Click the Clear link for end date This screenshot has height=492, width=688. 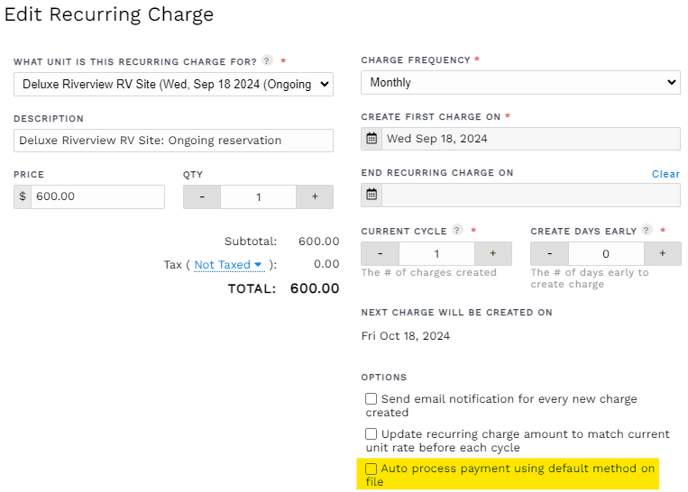(666, 174)
